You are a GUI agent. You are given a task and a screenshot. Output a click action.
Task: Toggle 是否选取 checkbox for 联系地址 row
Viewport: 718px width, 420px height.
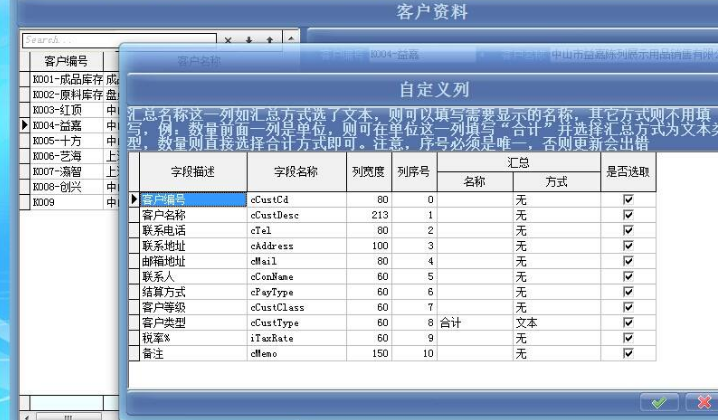point(628,245)
